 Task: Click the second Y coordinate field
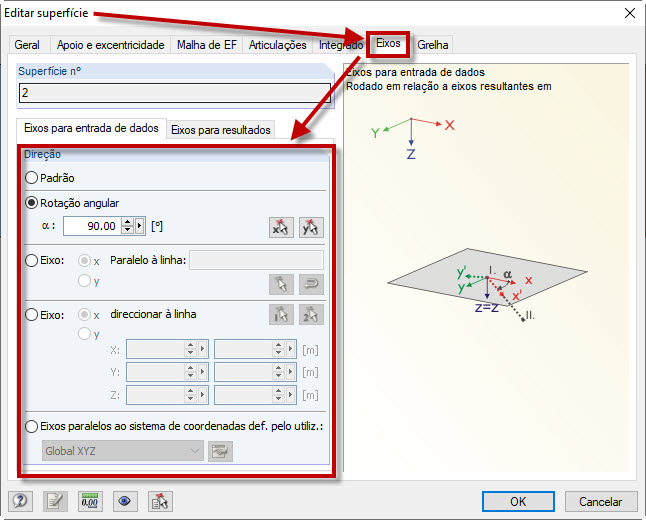click(x=244, y=372)
